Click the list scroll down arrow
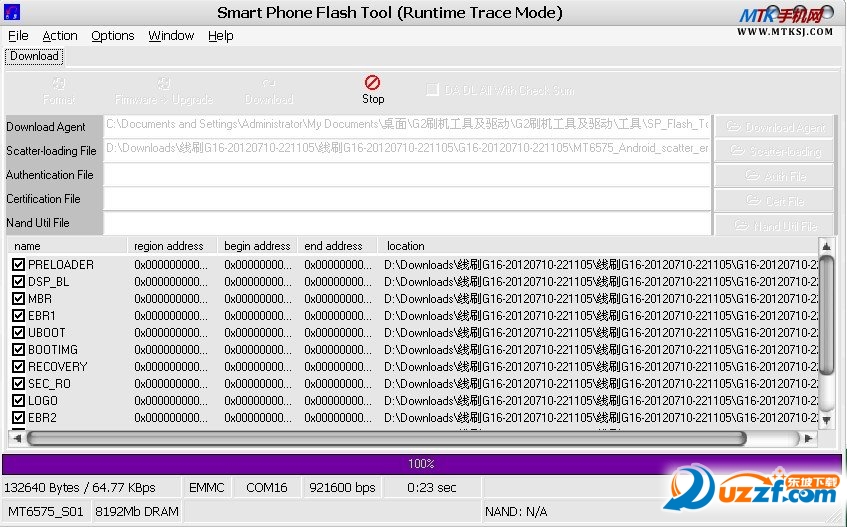The height and width of the screenshot is (527, 847). 826,420
